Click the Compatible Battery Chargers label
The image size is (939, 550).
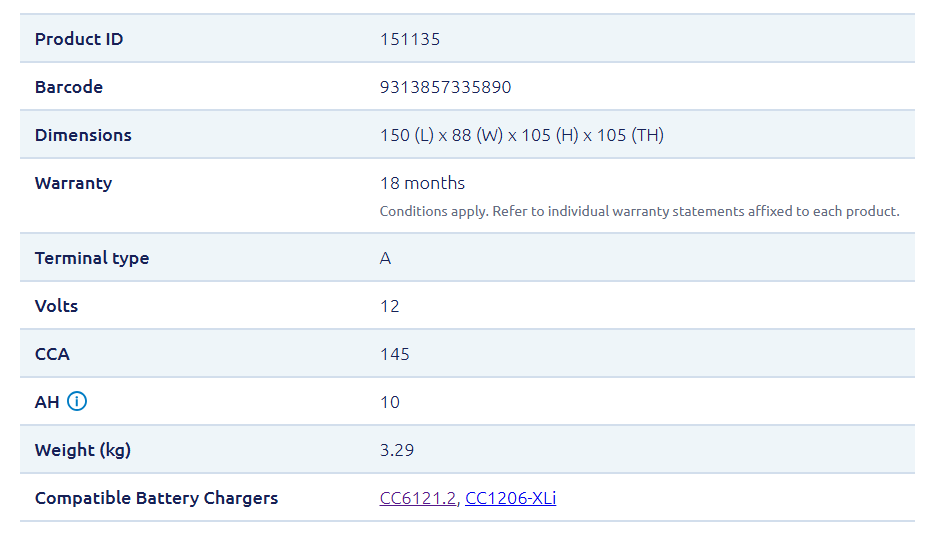[x=156, y=498]
